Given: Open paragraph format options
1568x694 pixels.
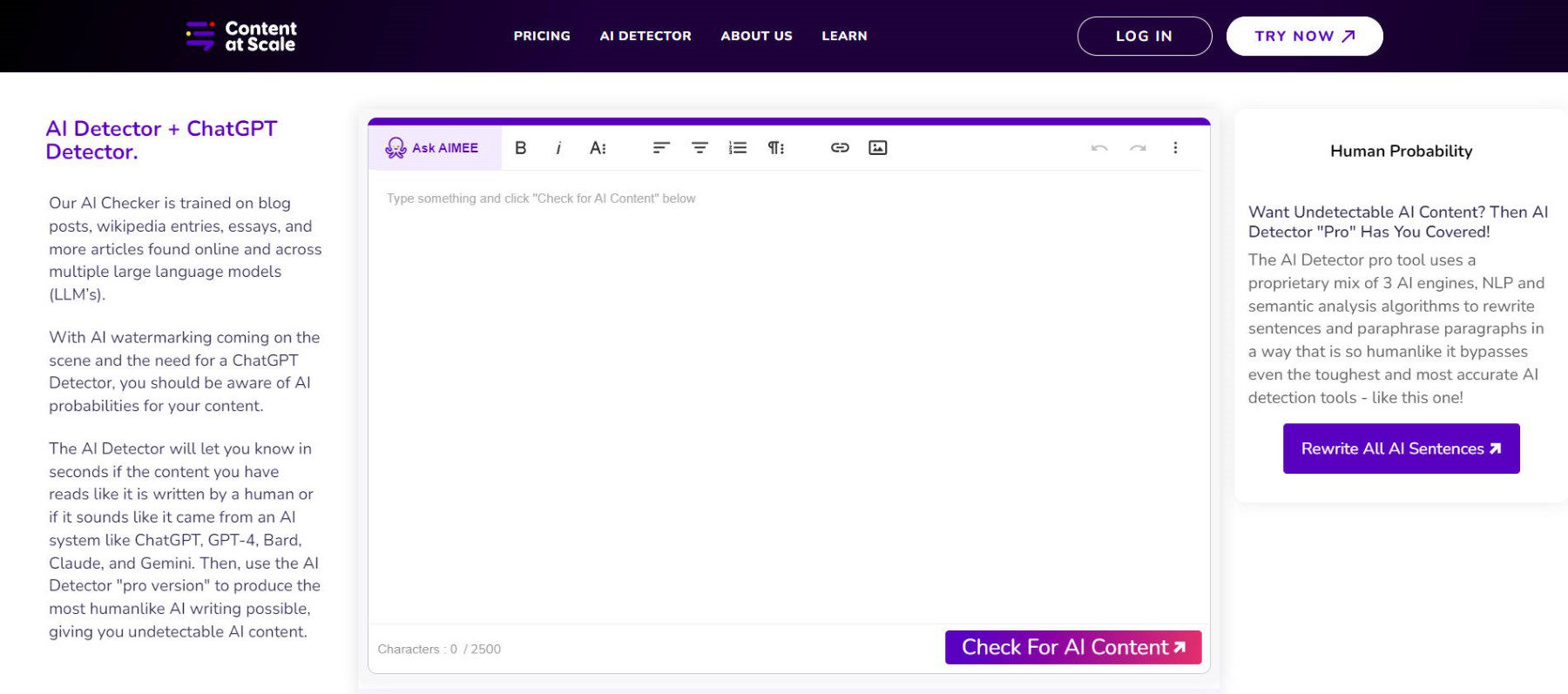Looking at the screenshot, I should pyautogui.click(x=776, y=148).
